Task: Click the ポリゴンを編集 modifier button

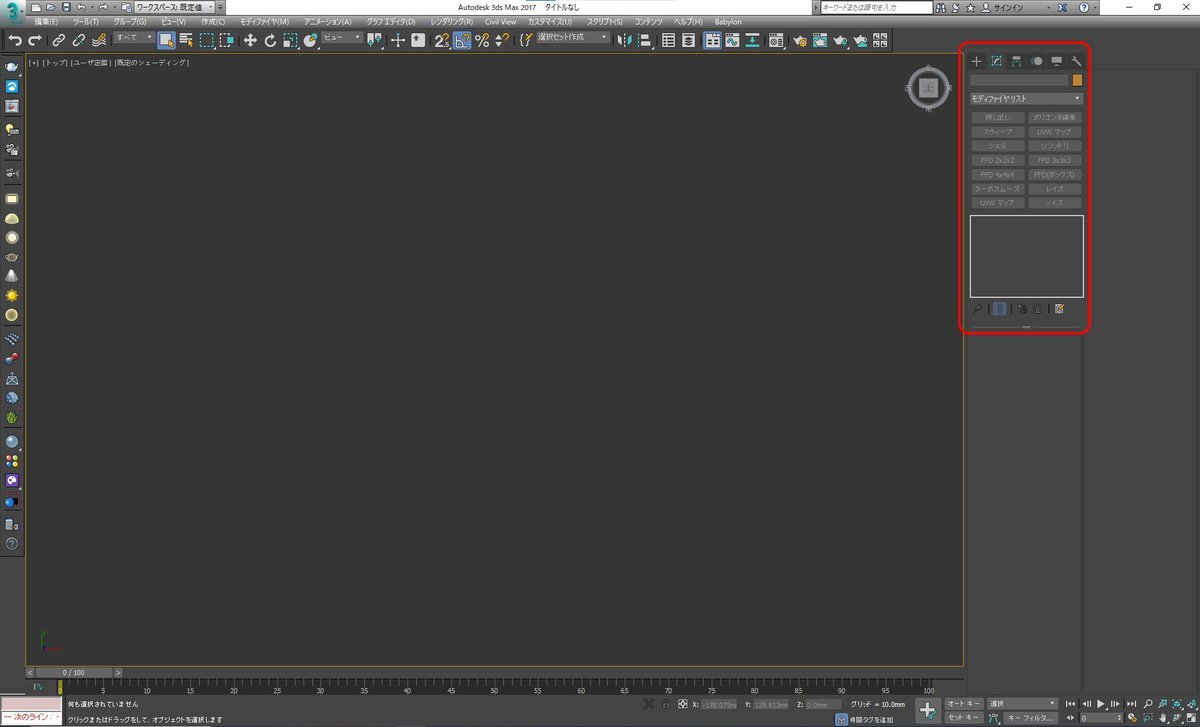Action: pos(1055,117)
